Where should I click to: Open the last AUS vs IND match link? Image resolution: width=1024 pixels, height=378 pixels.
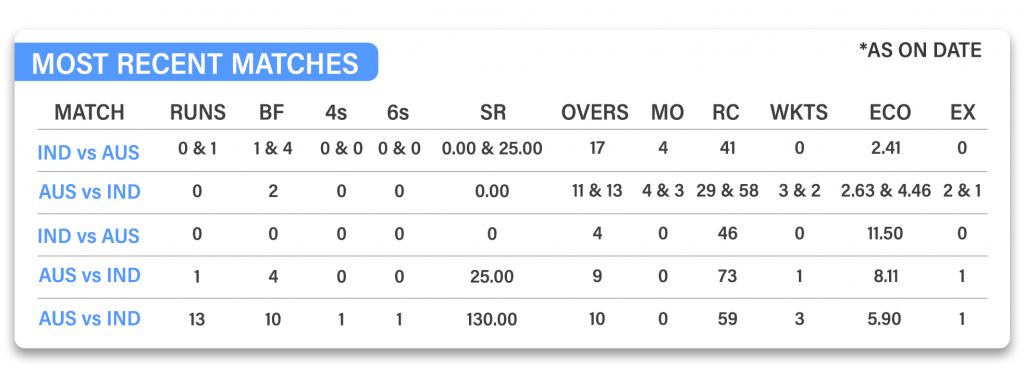[89, 319]
